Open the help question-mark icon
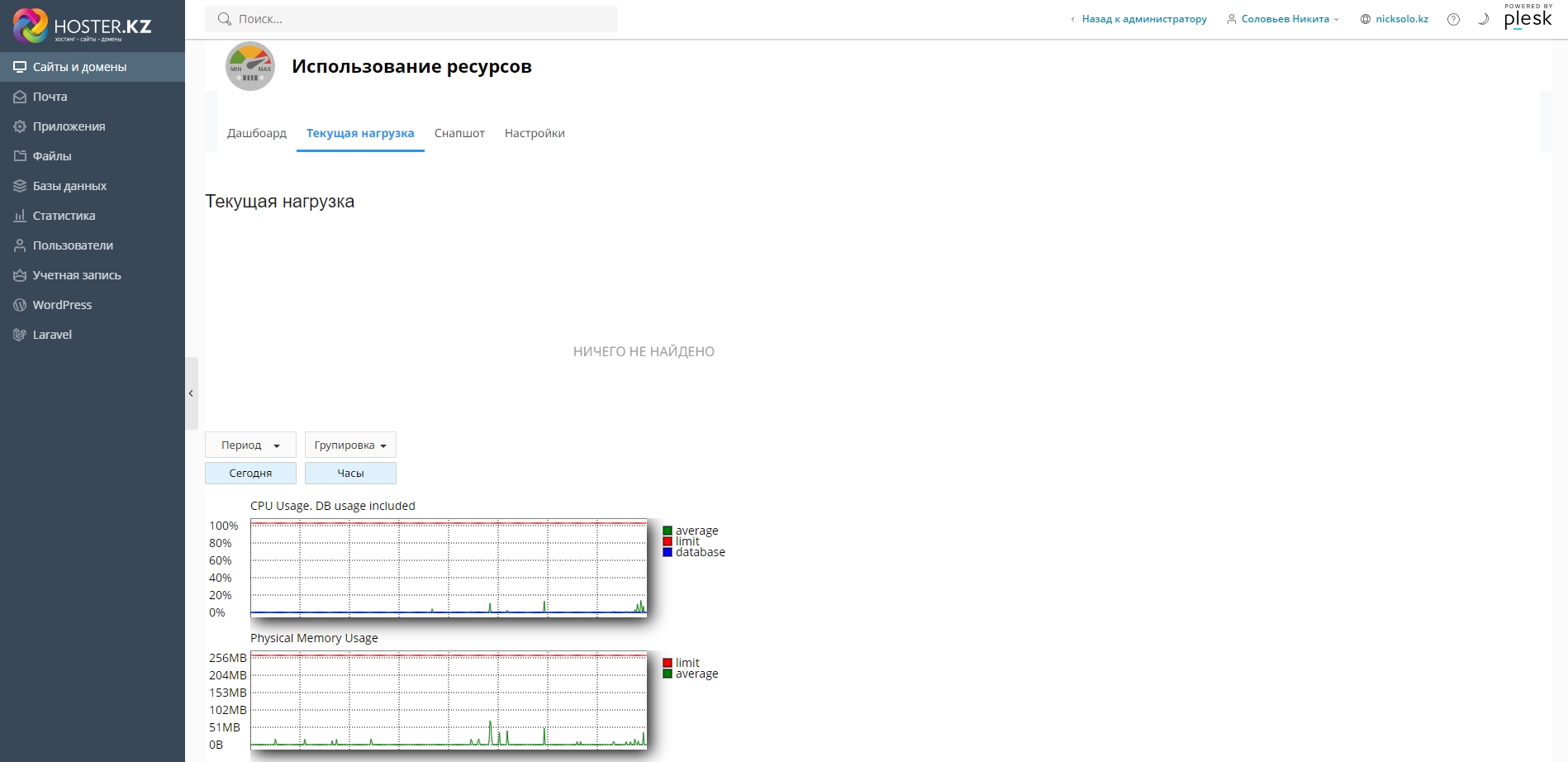This screenshot has height=762, width=1568. click(x=1453, y=19)
